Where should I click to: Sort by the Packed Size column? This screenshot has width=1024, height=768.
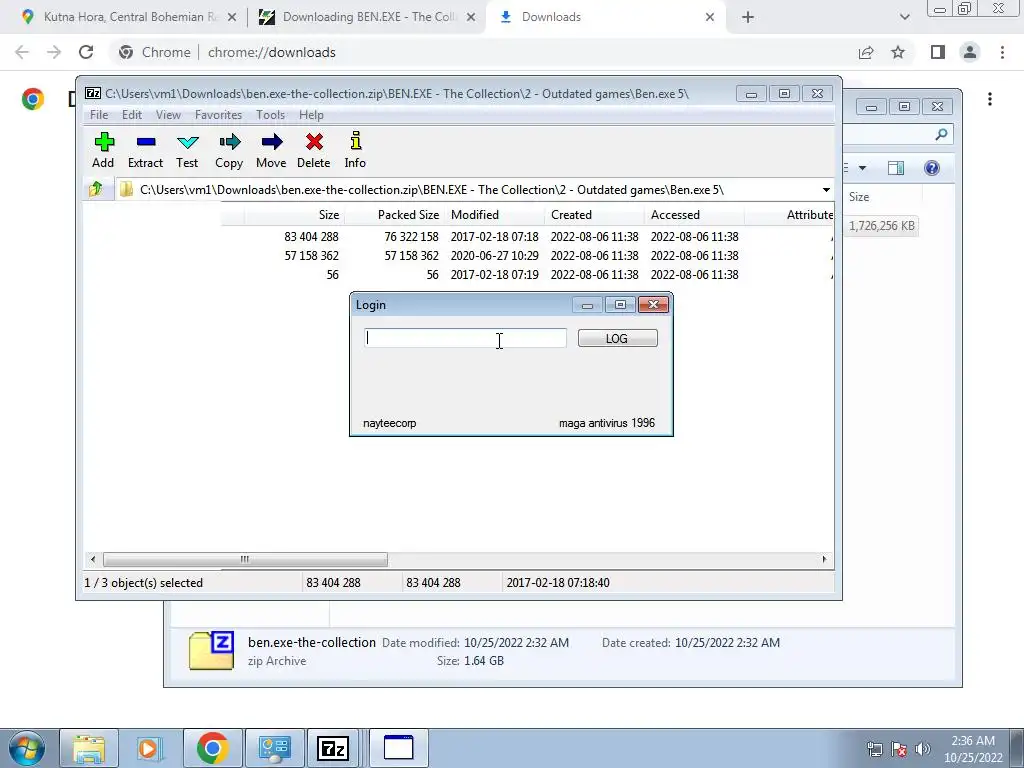394,215
